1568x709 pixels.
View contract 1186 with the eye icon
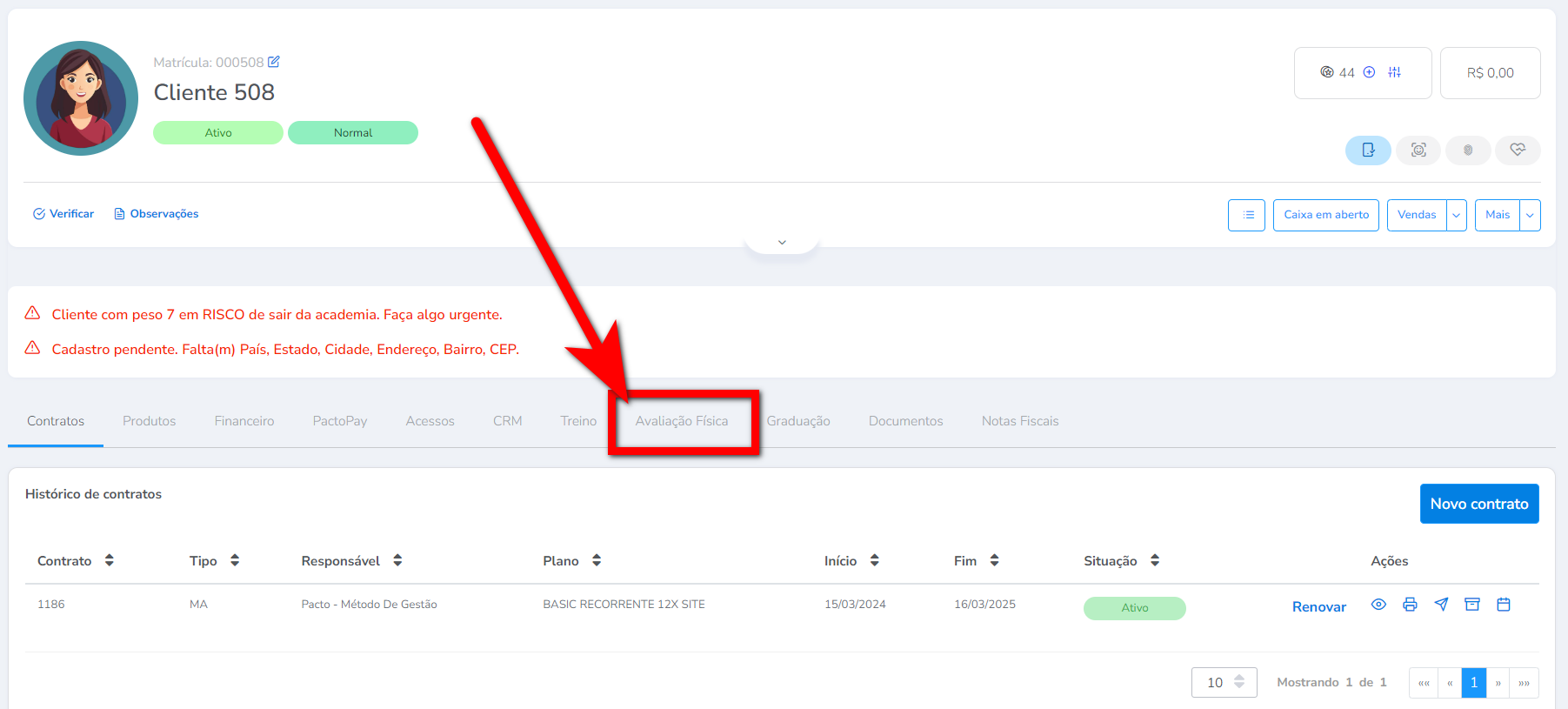click(x=1378, y=605)
